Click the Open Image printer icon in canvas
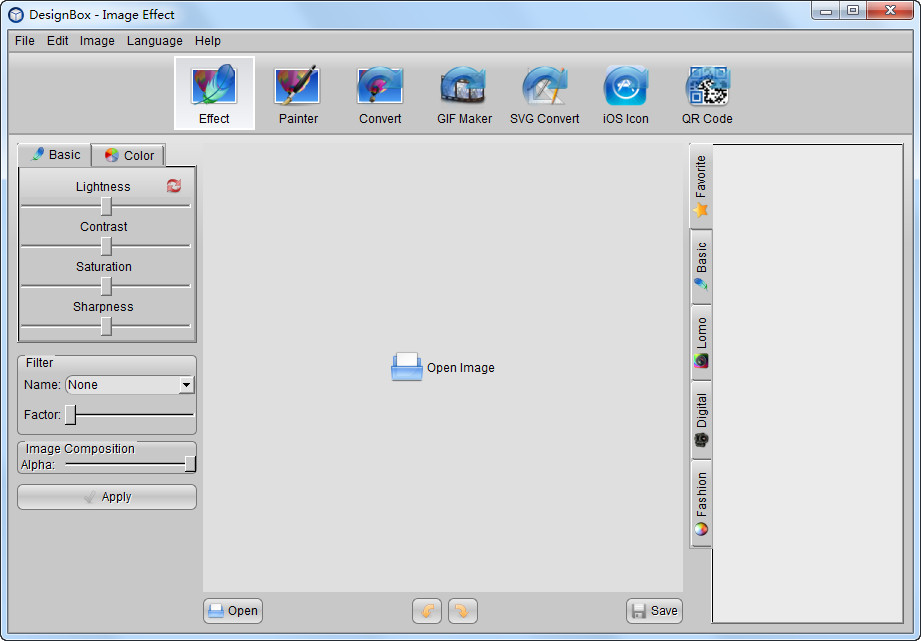The image size is (921, 641). (406, 367)
